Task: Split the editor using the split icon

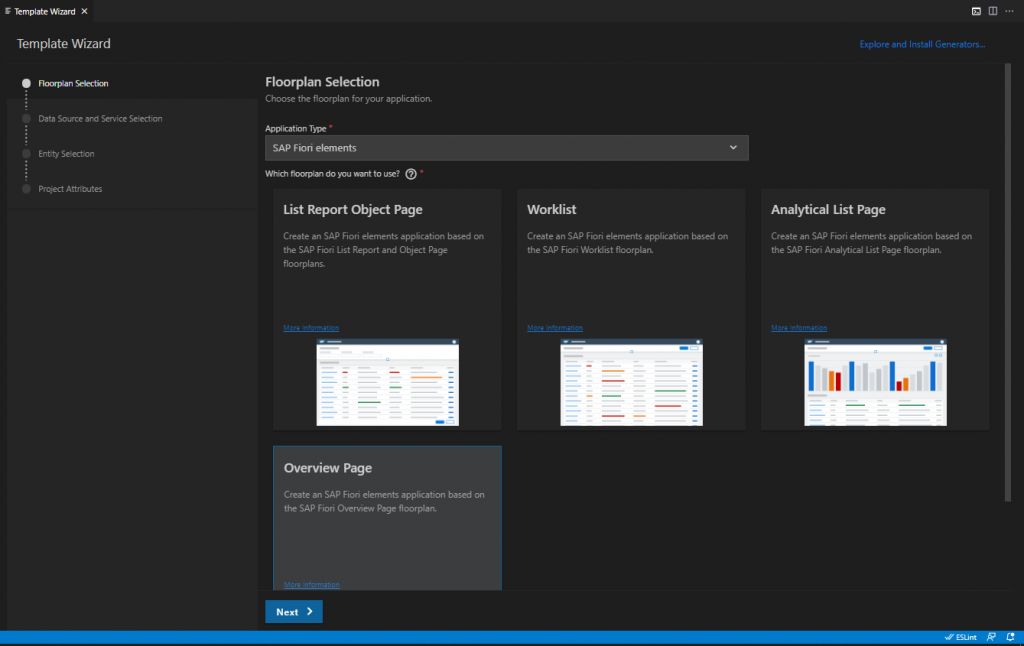Action: click(x=993, y=11)
